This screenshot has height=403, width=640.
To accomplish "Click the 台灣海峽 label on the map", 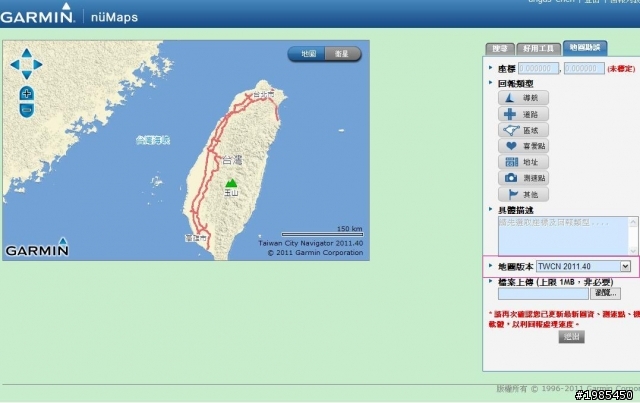I will pos(153,140).
